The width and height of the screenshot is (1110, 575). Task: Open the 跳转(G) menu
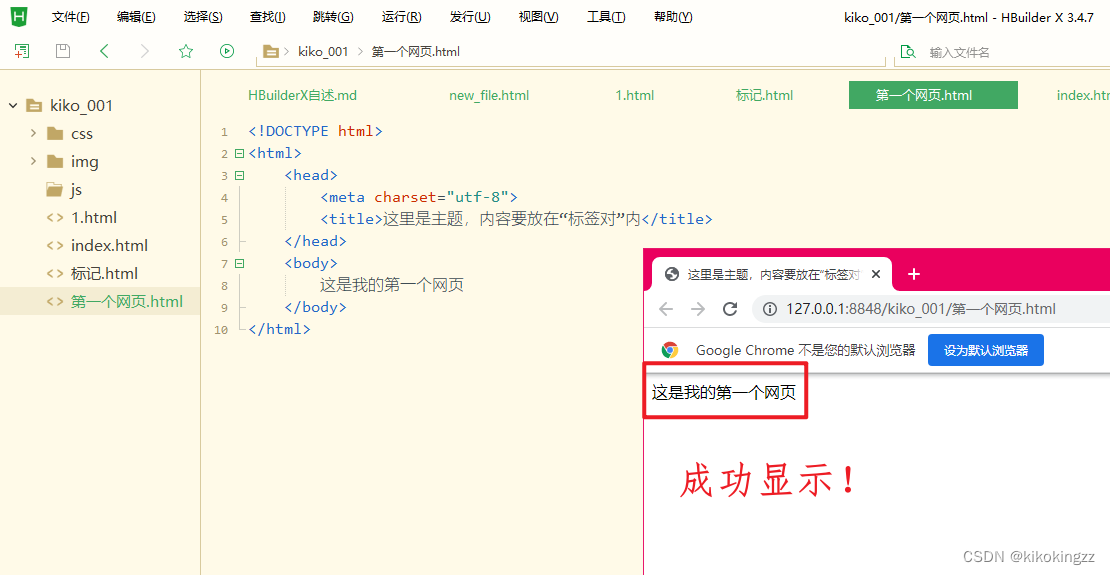(333, 17)
